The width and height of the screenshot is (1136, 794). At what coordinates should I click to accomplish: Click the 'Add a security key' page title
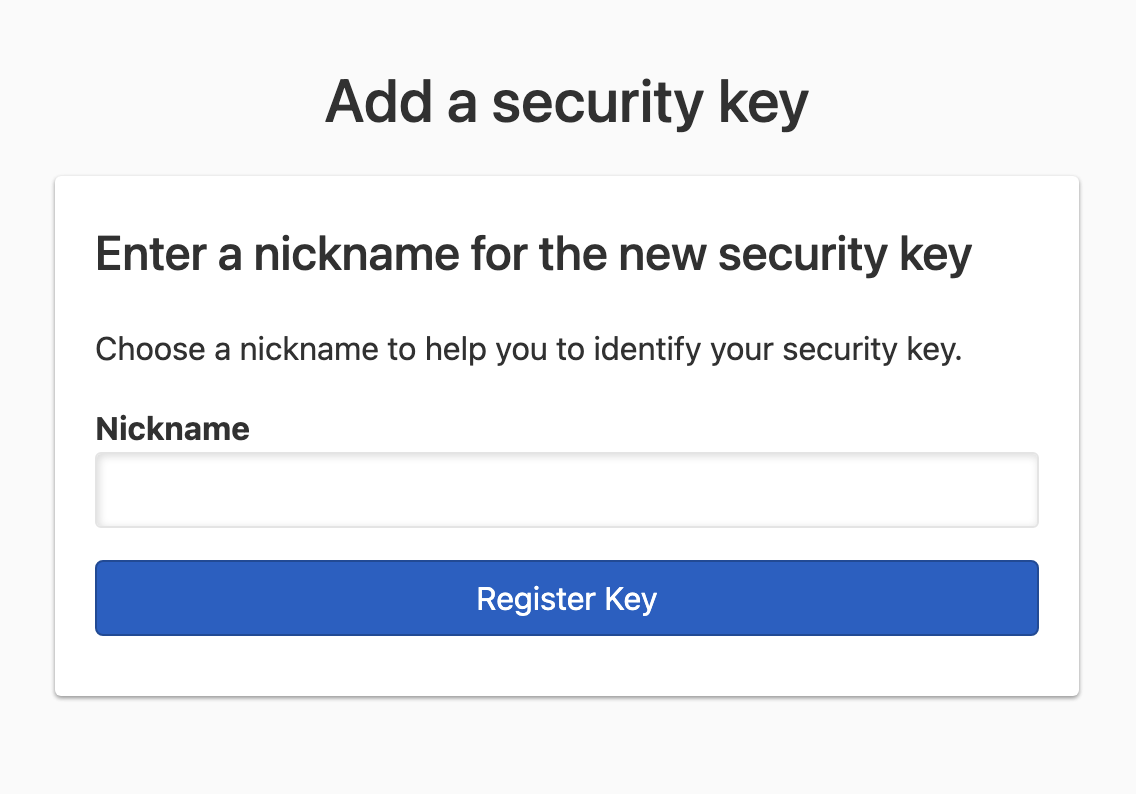point(567,100)
